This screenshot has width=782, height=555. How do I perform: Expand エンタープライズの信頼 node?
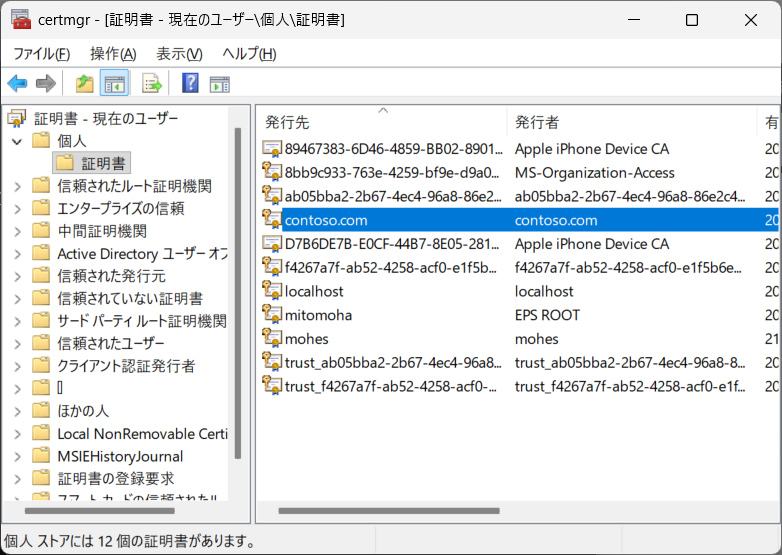tap(17, 209)
